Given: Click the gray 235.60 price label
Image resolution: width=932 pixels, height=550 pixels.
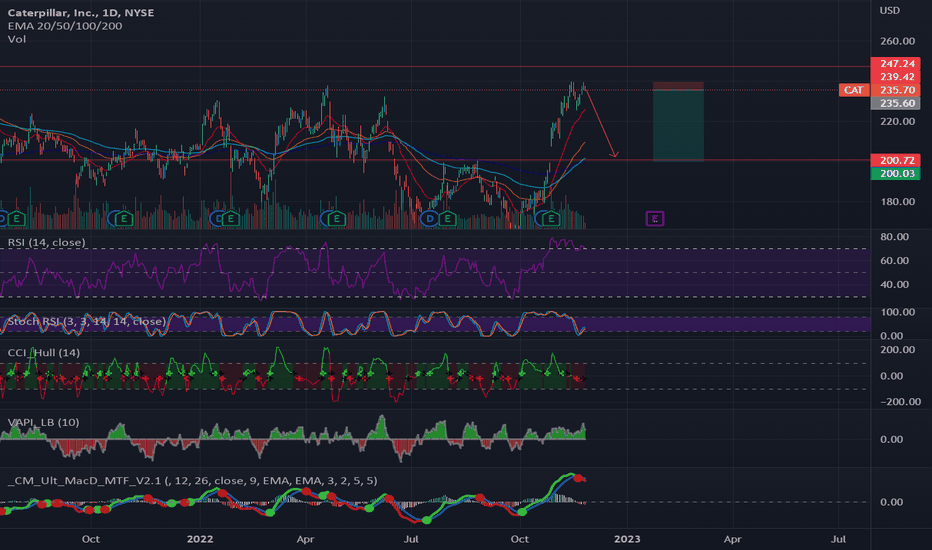Looking at the screenshot, I should point(896,103).
